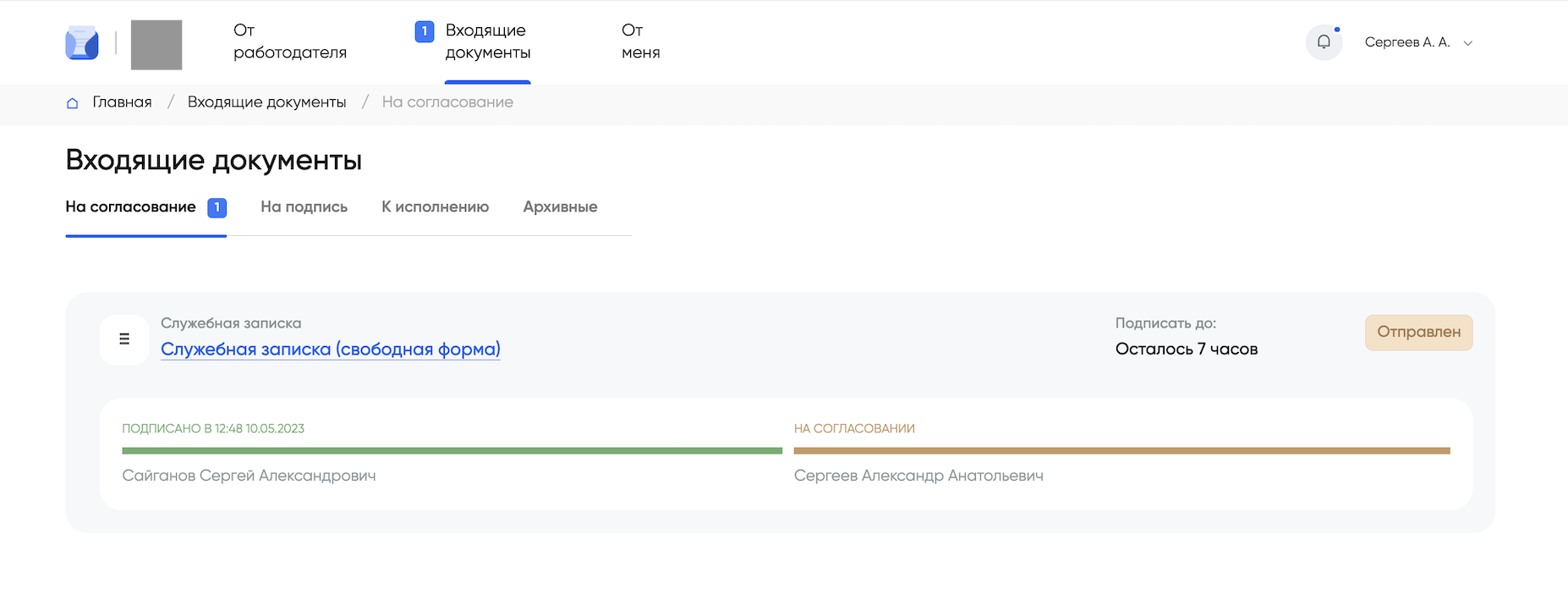Viewport: 1568px width, 611px height.
Task: Click the blue badge beside Входящие документы
Action: pyautogui.click(x=425, y=31)
